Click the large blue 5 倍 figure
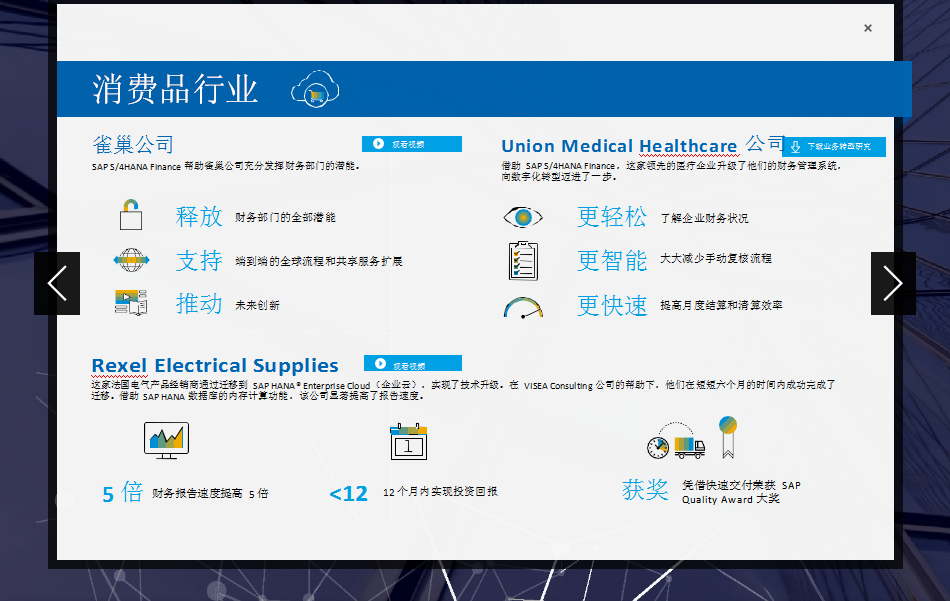This screenshot has height=601, width=950. pyautogui.click(x=122, y=493)
